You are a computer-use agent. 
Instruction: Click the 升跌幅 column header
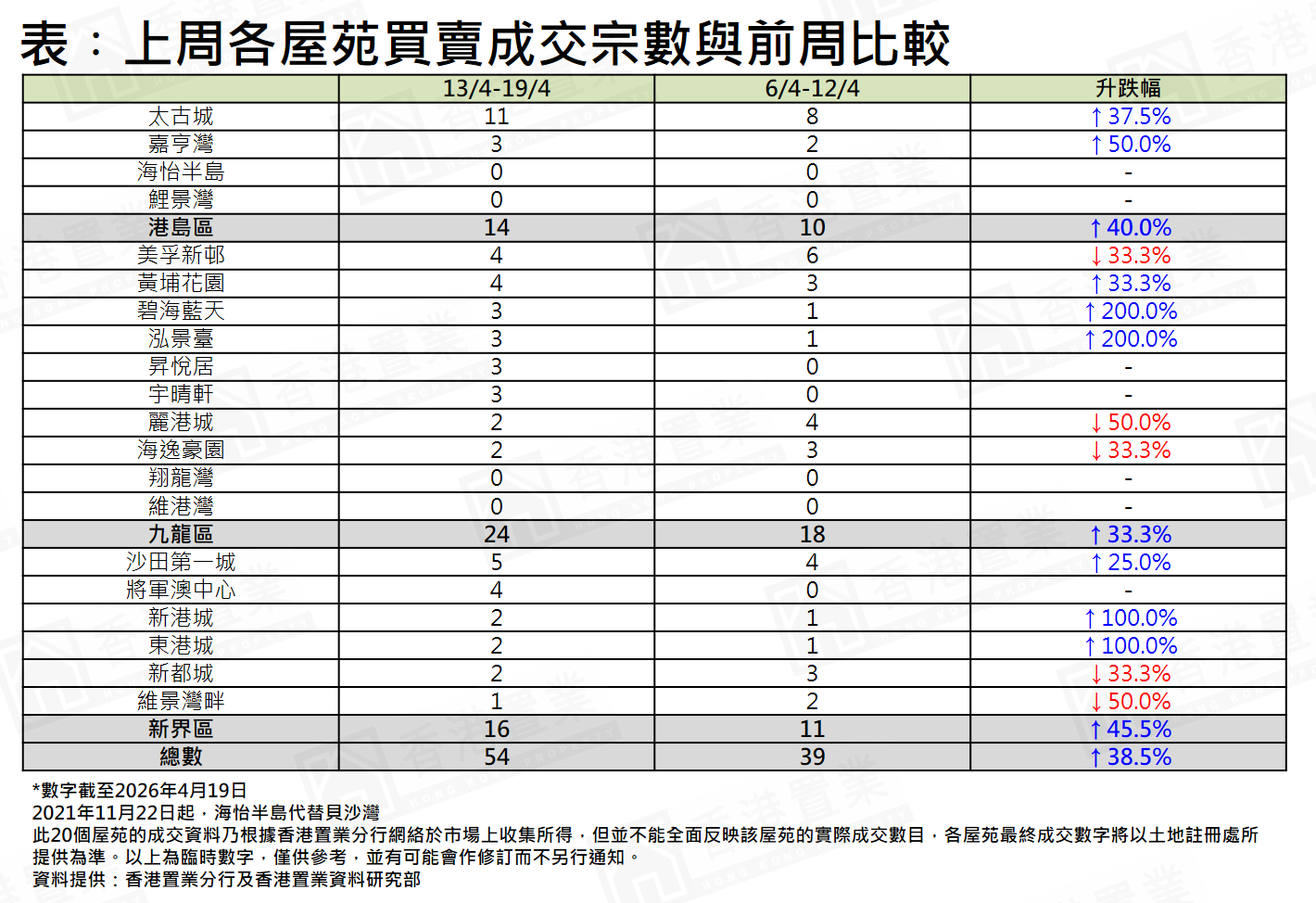[x=1128, y=89]
